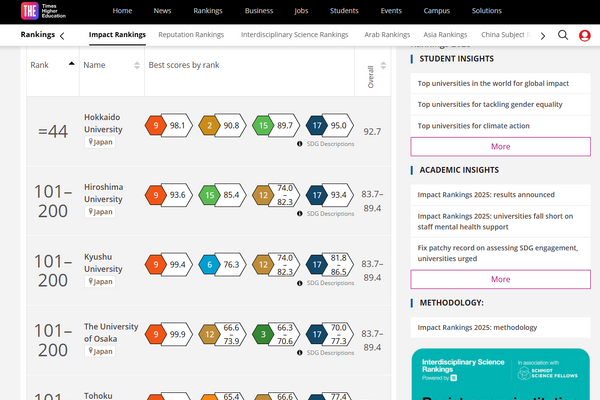Click More button under Academic Insights
This screenshot has height=400, width=600.
(x=501, y=279)
